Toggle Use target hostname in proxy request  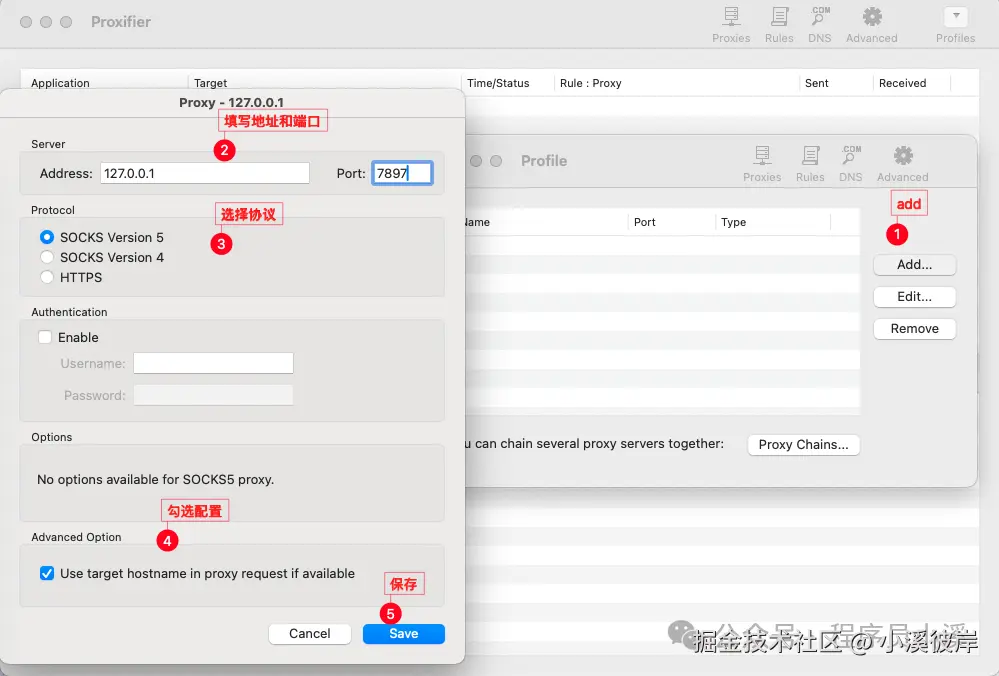pyautogui.click(x=47, y=573)
